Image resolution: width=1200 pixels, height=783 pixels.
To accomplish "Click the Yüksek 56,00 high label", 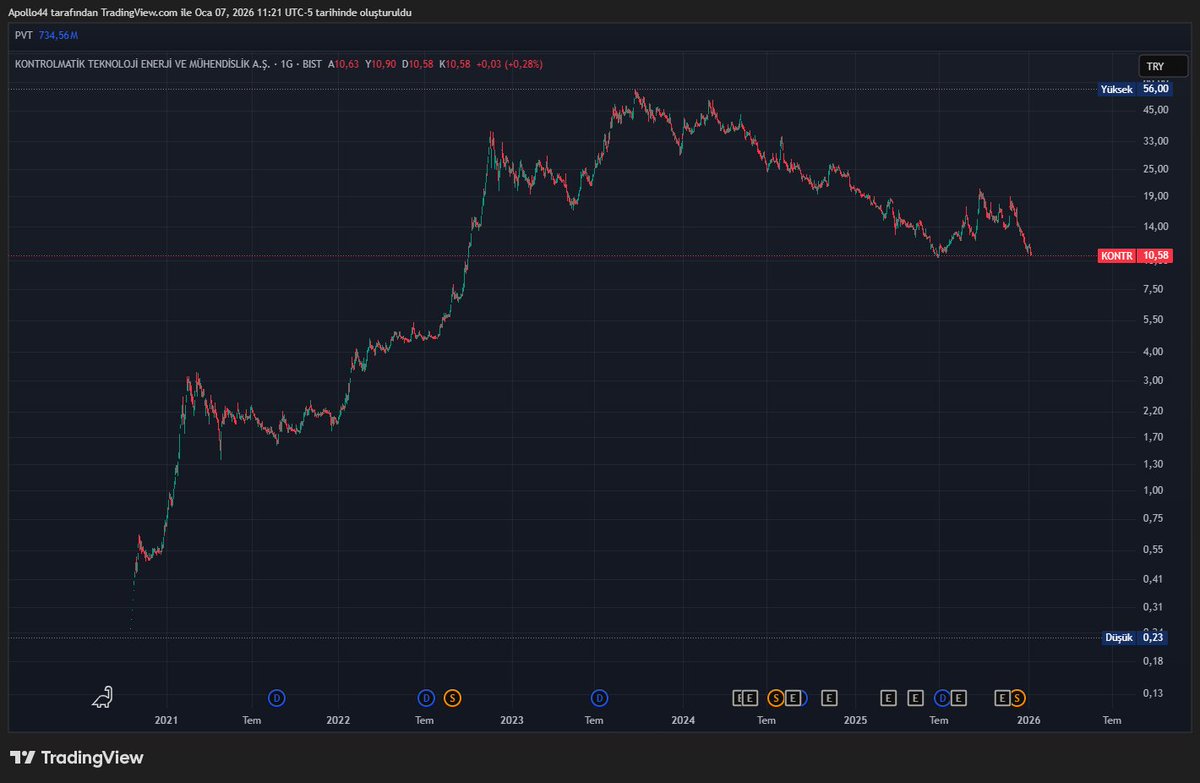I will 1136,89.
